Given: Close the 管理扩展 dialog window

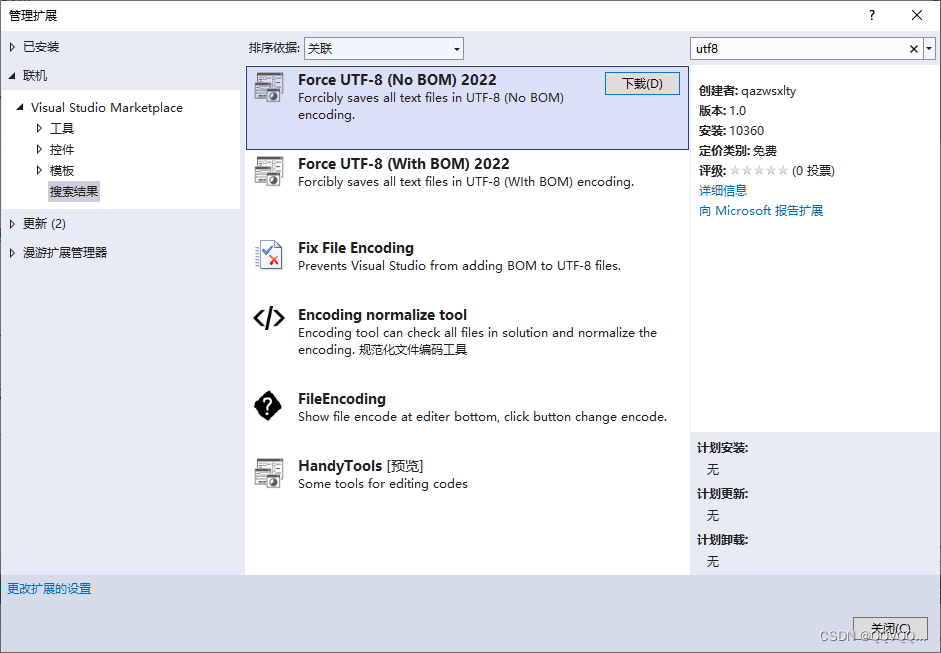Looking at the screenshot, I should click(917, 16).
